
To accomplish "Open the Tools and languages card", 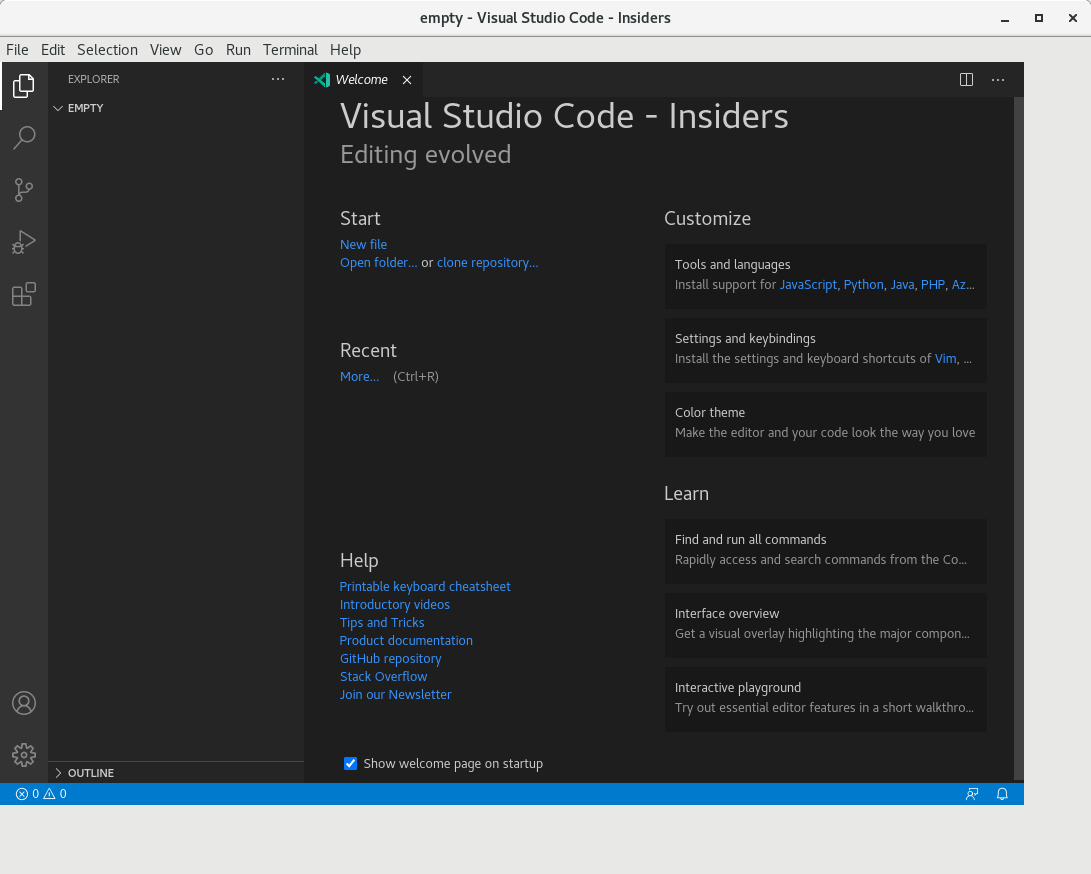I will [825, 276].
